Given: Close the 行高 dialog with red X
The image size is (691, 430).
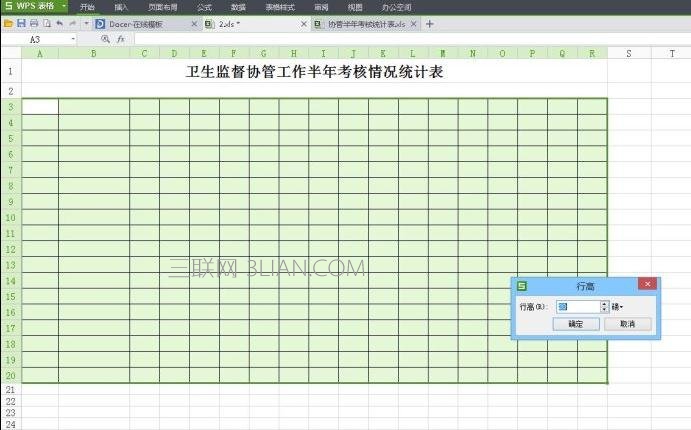Looking at the screenshot, I should click(x=647, y=284).
